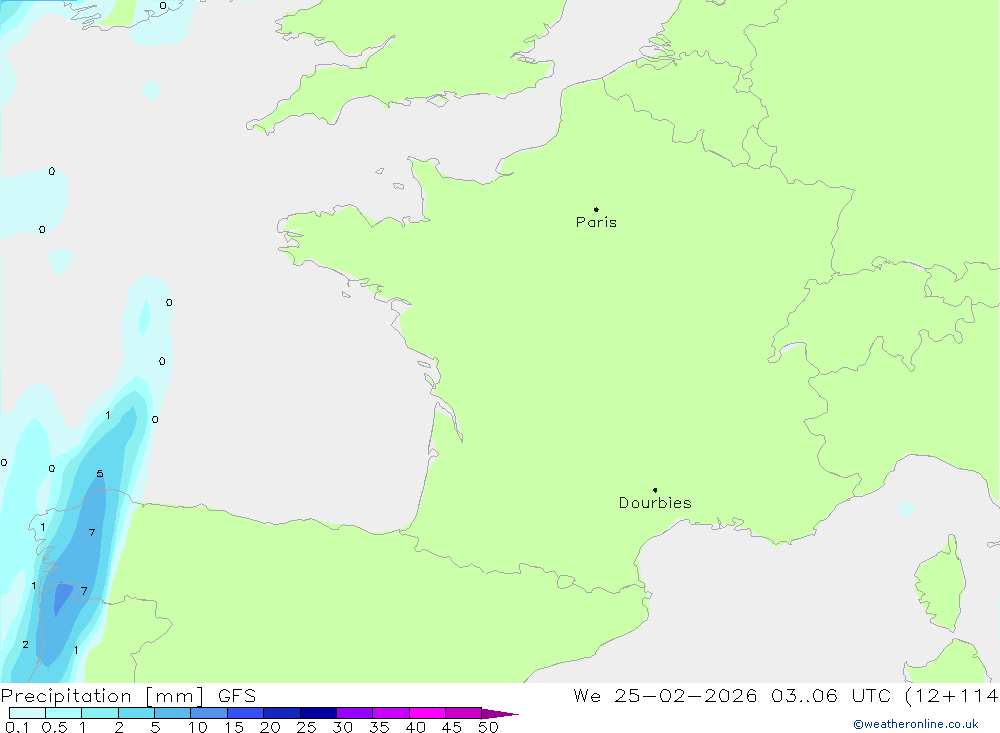The height and width of the screenshot is (733, 1000).
Task: Click the '(12+114' forecast offset text
Action: [952, 696]
